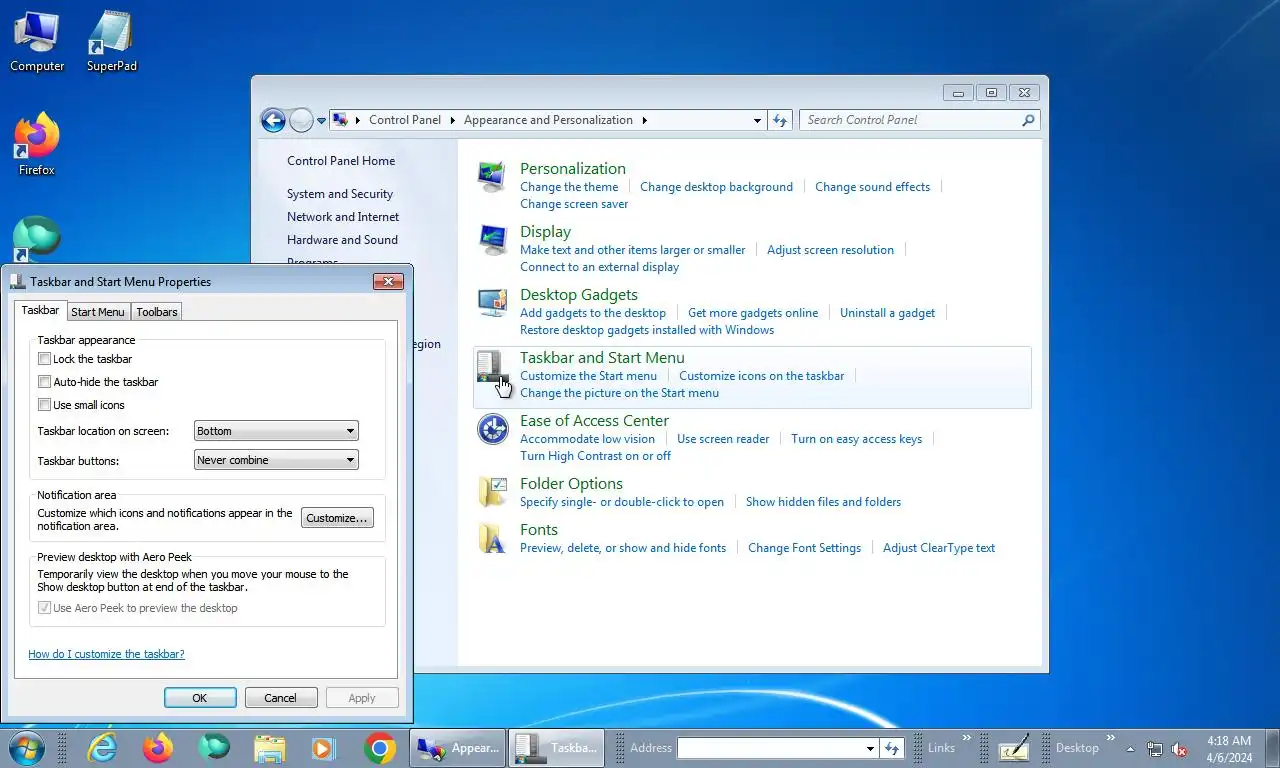Click the Appearance taskbar window button
1280x768 pixels.
click(x=457, y=748)
